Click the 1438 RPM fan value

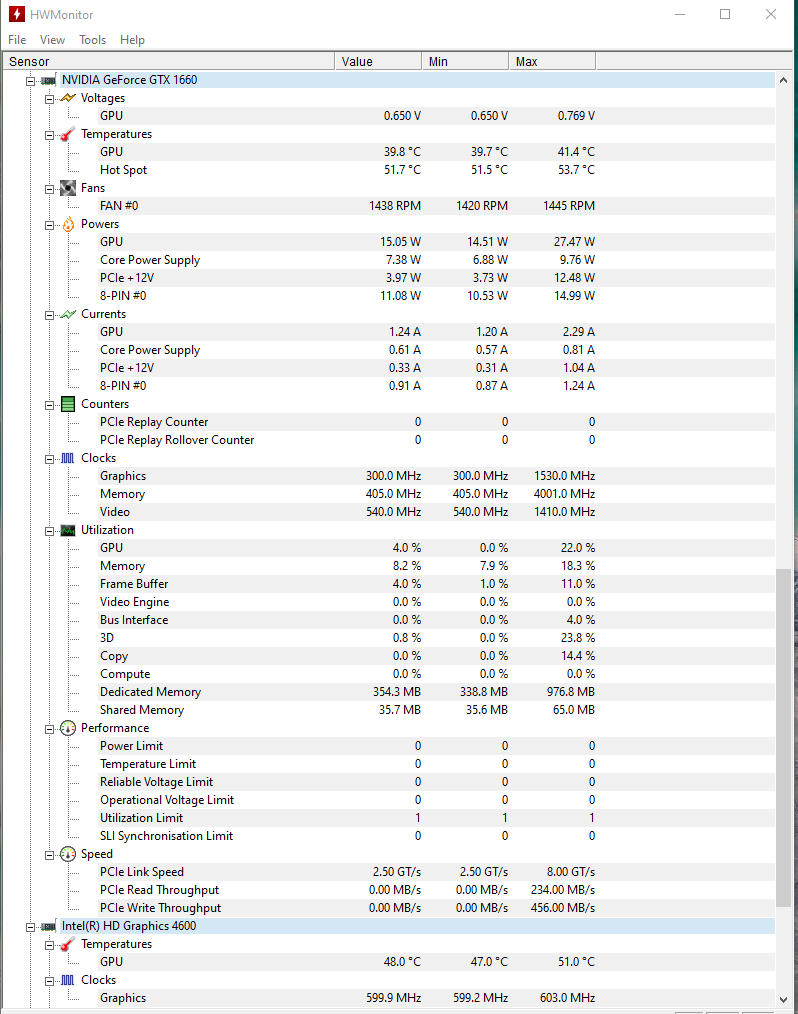tap(395, 206)
